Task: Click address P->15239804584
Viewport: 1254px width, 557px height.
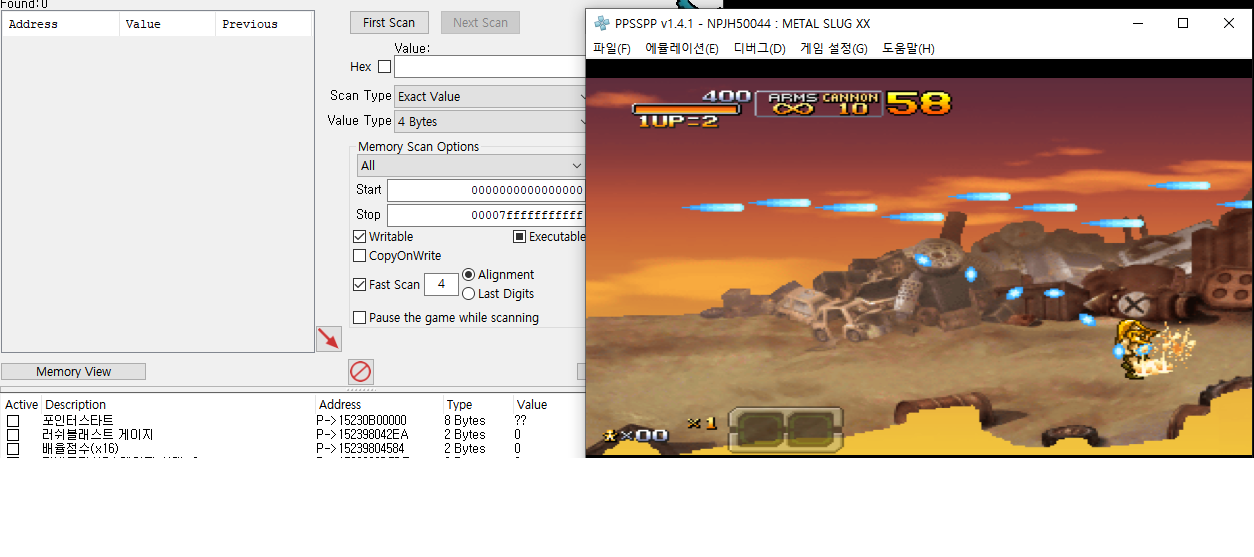Action: click(360, 449)
